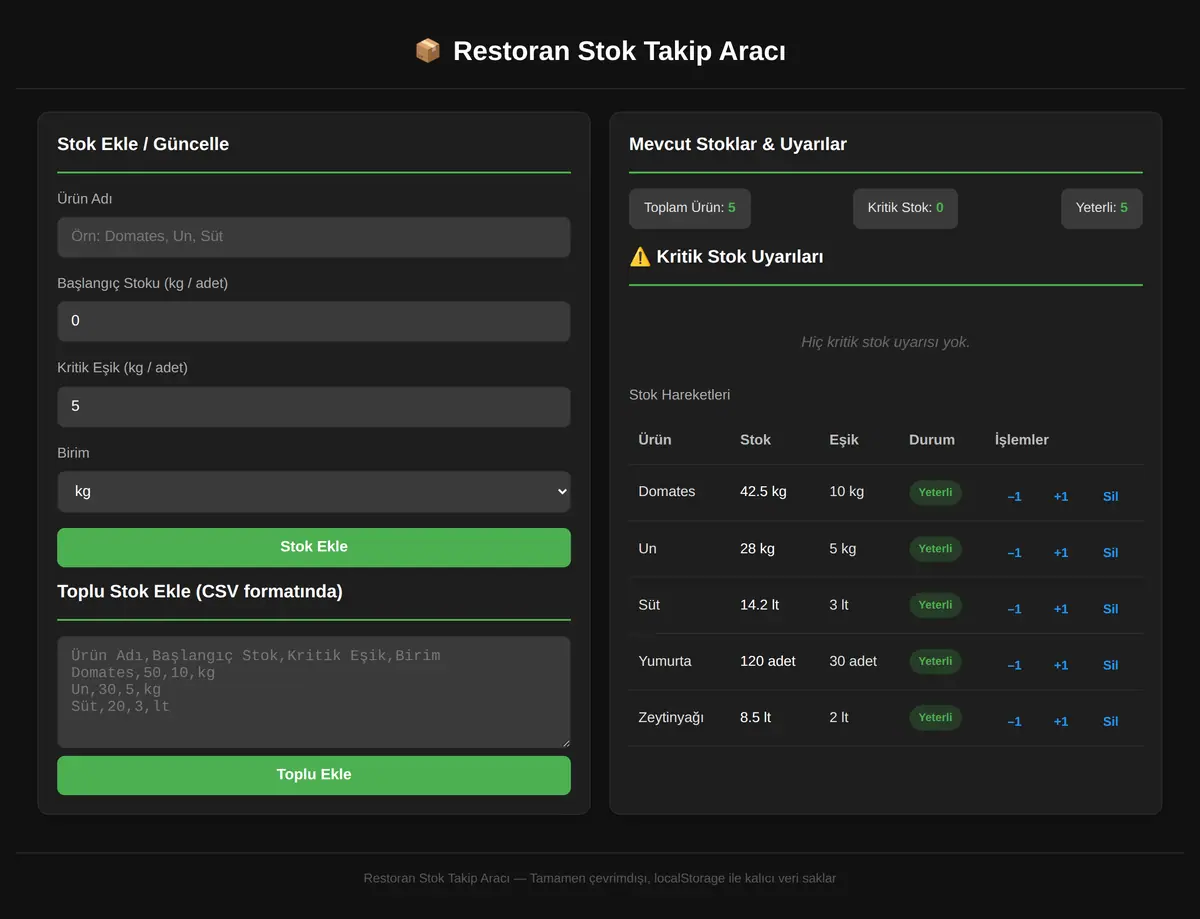Delete the Süt row
Viewport: 1200px width, 919px height.
click(1110, 608)
